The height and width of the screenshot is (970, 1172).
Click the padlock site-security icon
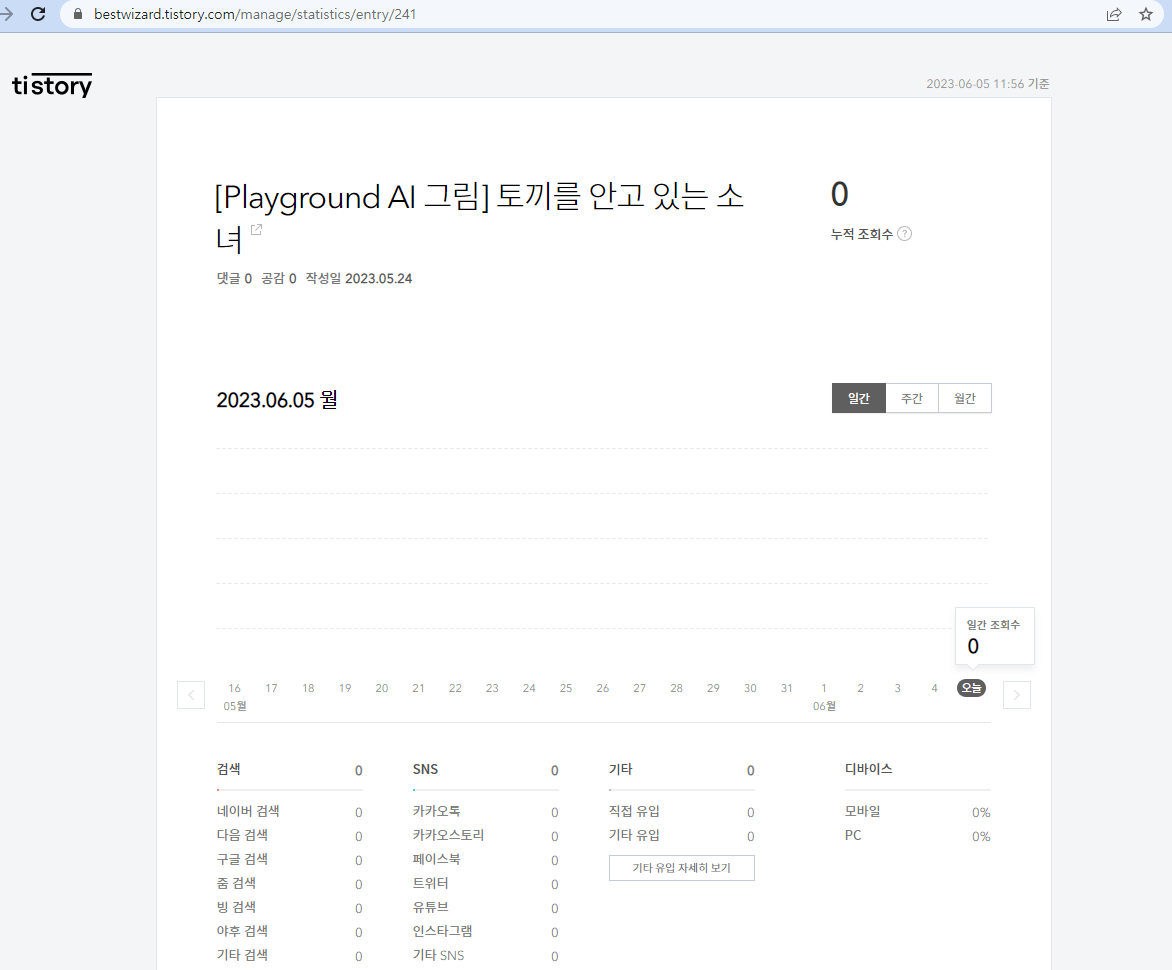pos(78,15)
